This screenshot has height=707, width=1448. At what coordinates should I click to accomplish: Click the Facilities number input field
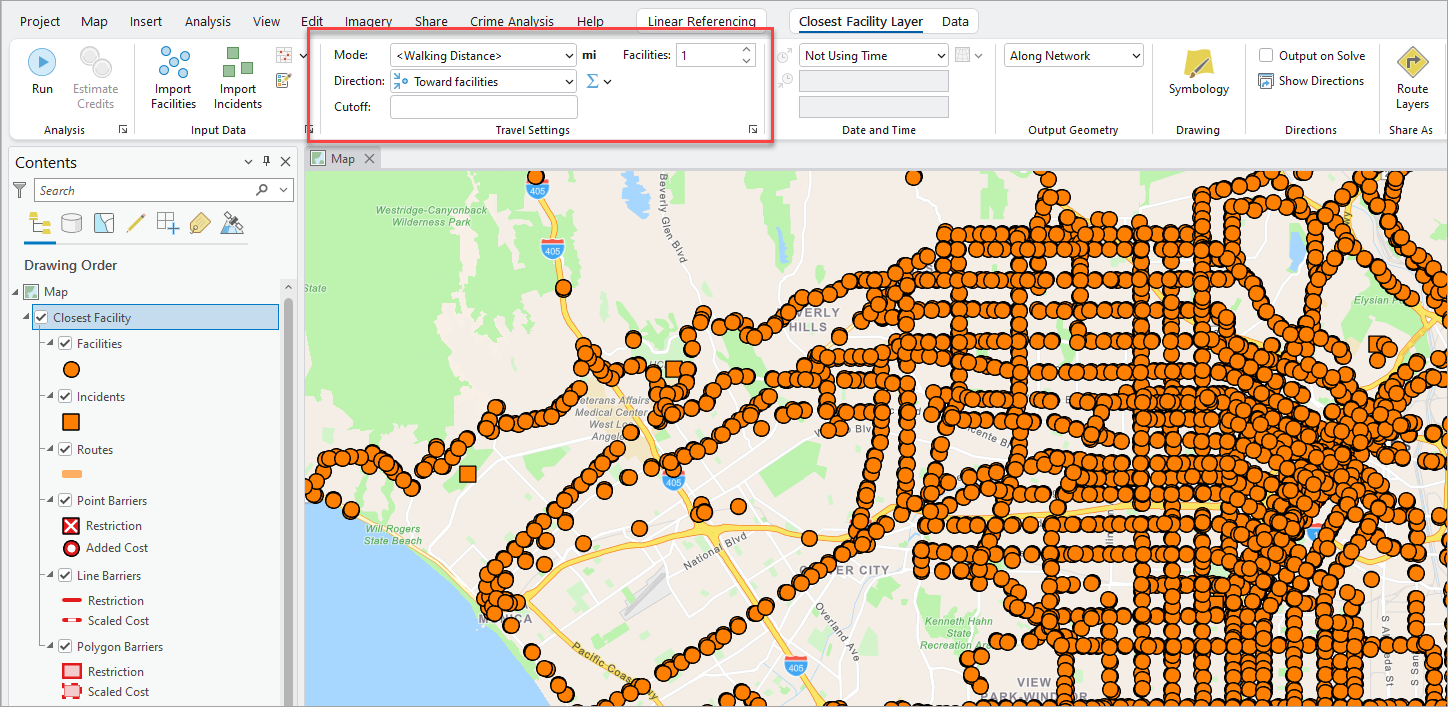tap(708, 56)
